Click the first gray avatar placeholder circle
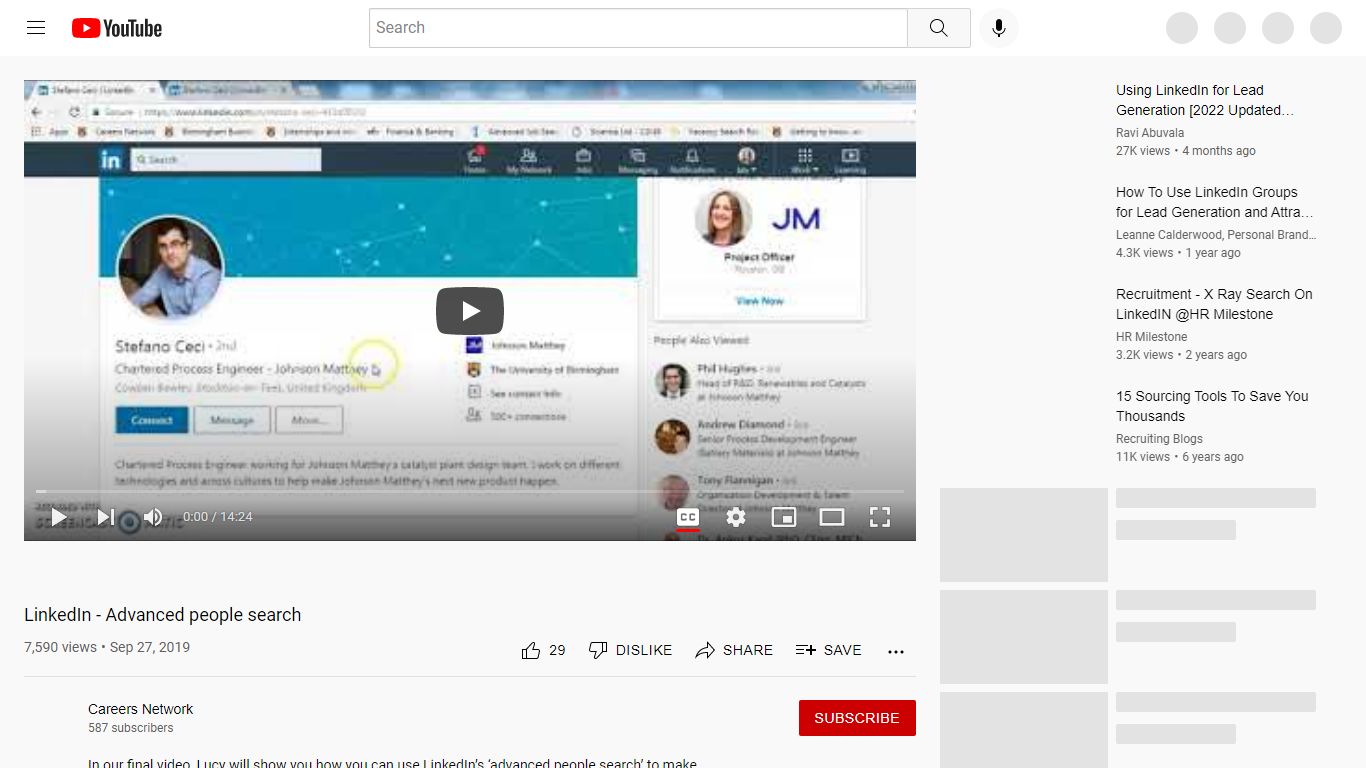The image size is (1366, 768). tap(1182, 28)
